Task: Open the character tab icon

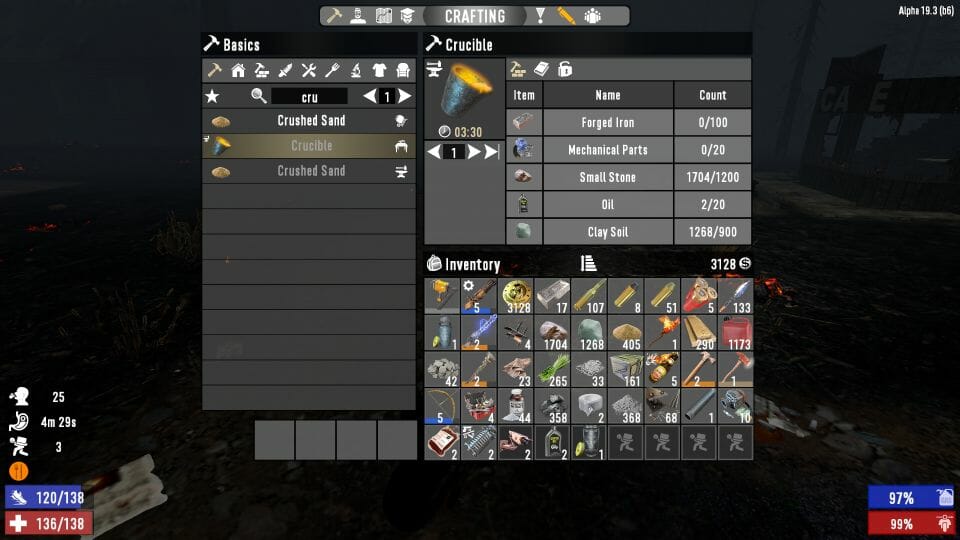Action: point(358,16)
